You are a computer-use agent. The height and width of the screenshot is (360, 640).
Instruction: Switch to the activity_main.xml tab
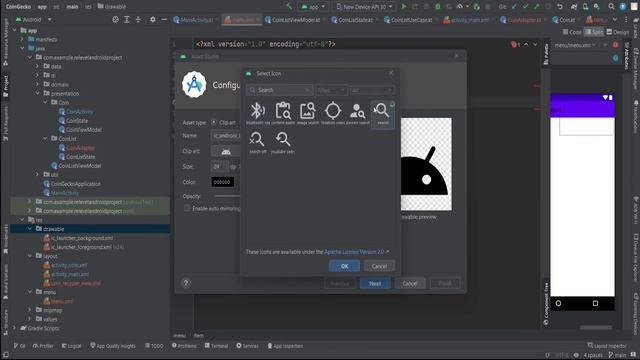pos(469,20)
